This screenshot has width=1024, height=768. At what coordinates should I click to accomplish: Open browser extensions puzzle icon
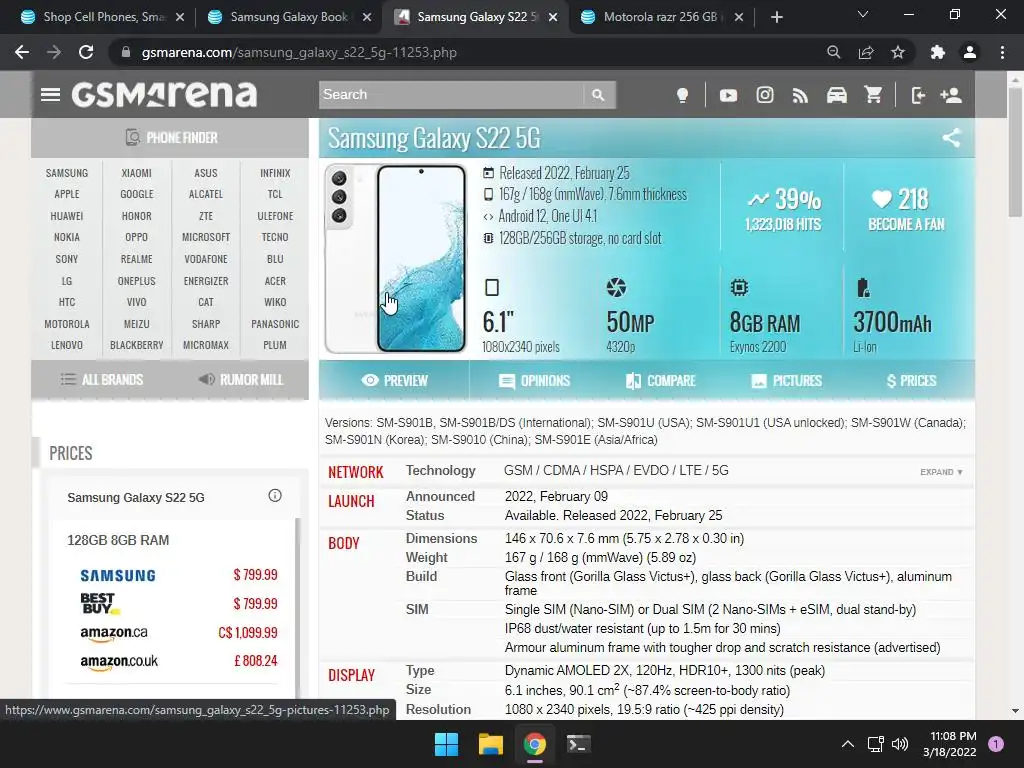938,52
